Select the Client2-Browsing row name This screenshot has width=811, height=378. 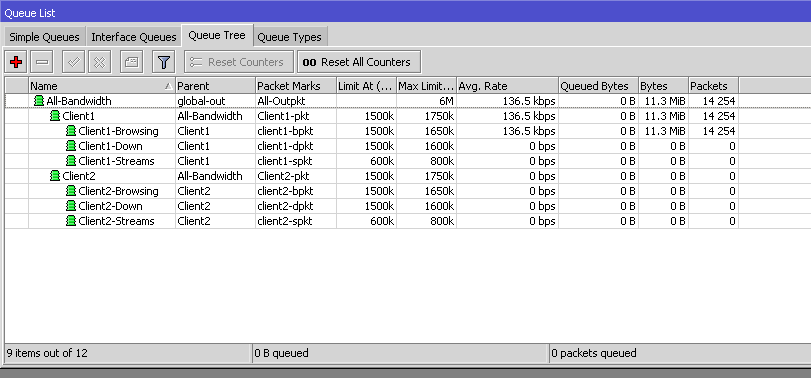(x=118, y=191)
